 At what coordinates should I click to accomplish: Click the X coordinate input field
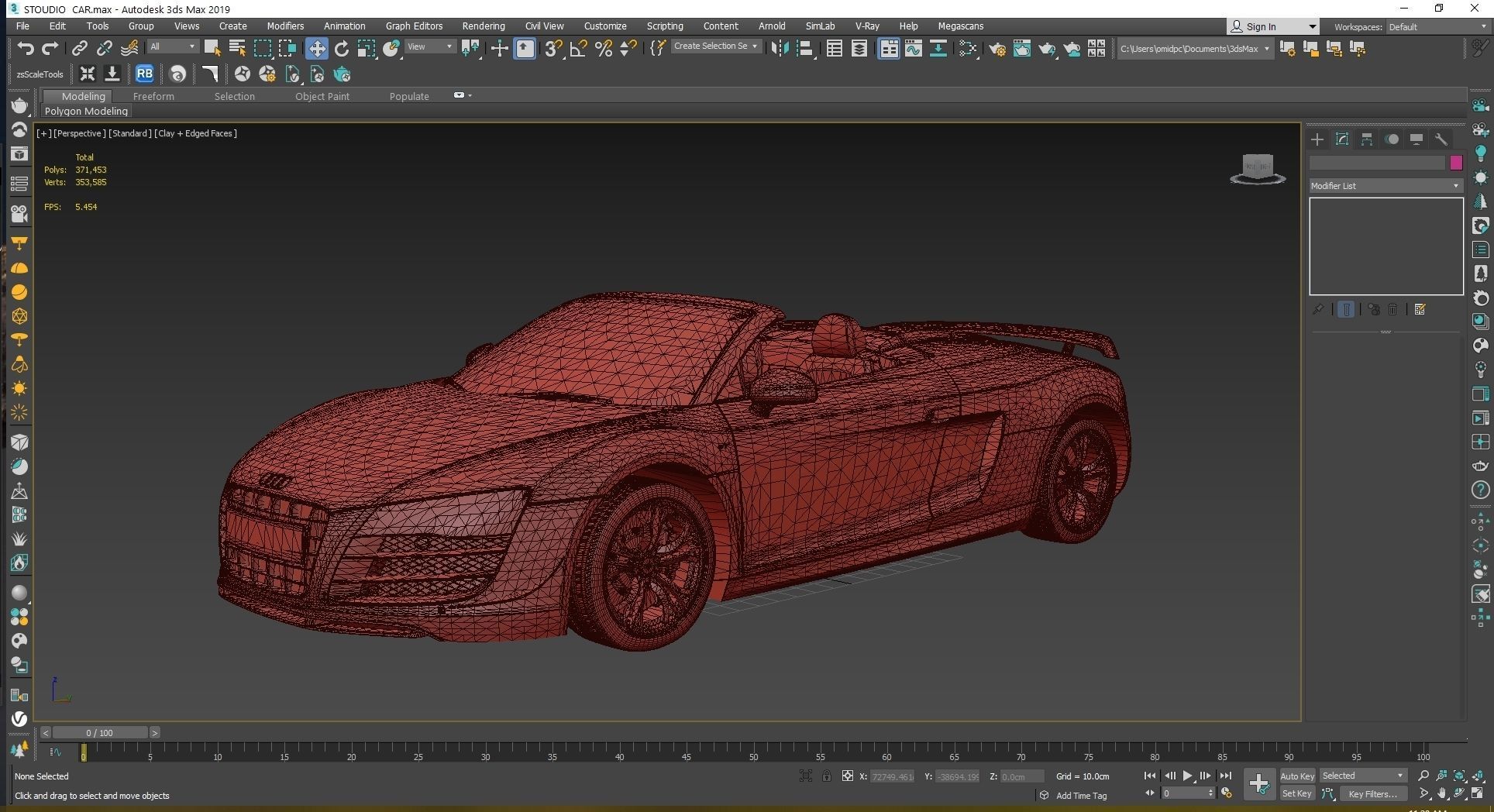click(892, 776)
